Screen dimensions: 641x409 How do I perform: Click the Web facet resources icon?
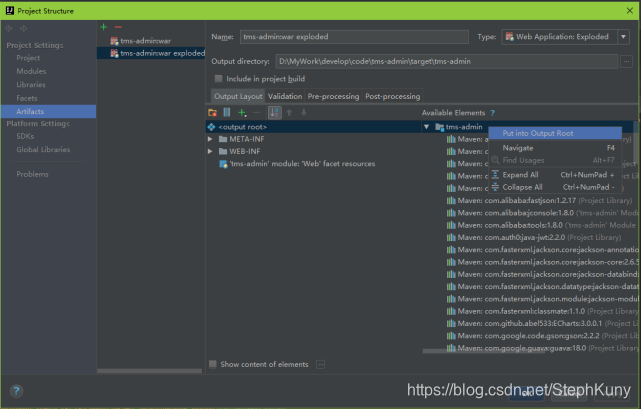click(x=223, y=164)
